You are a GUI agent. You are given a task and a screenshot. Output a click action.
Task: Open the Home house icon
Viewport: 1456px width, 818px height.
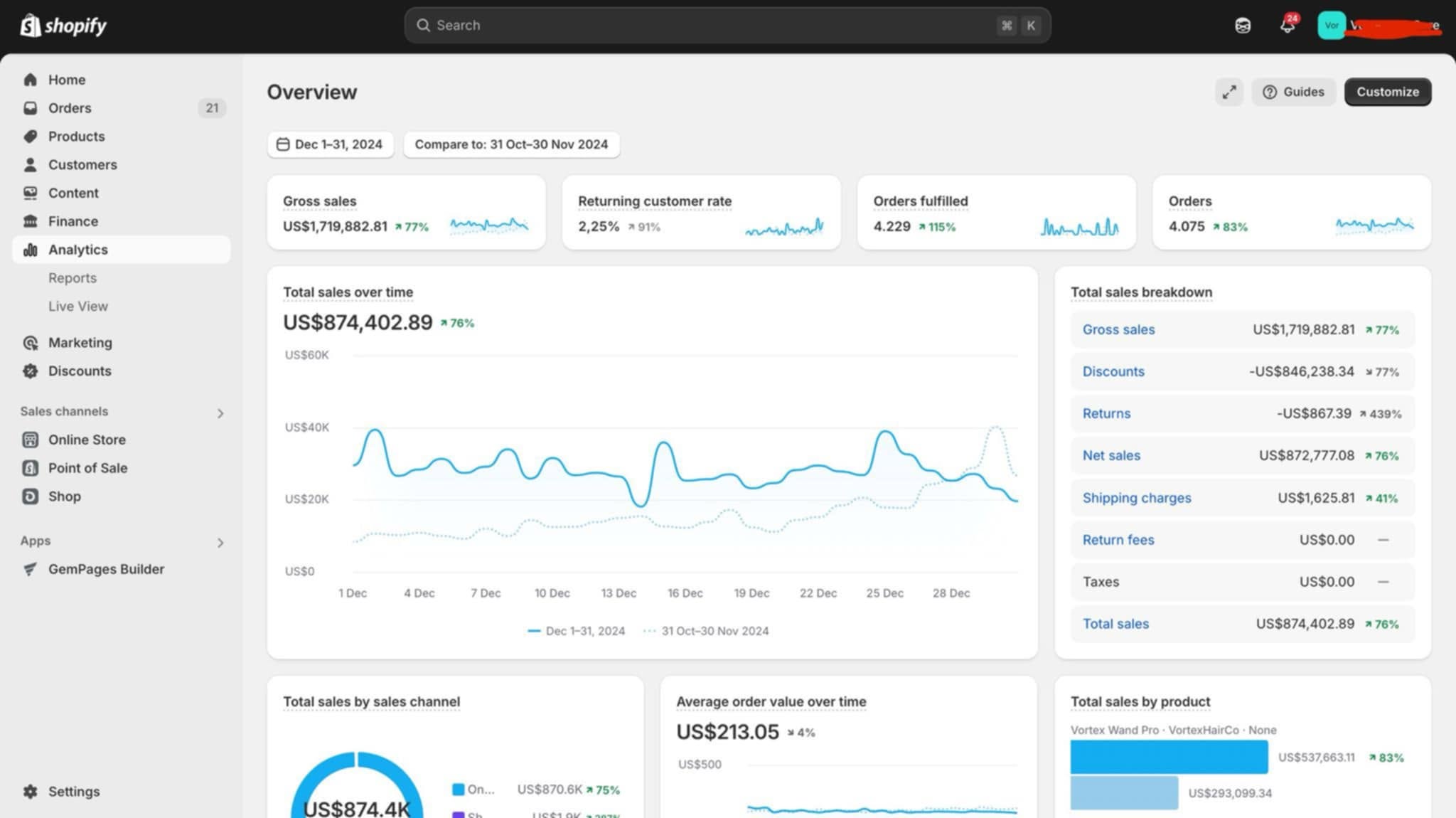[30, 80]
